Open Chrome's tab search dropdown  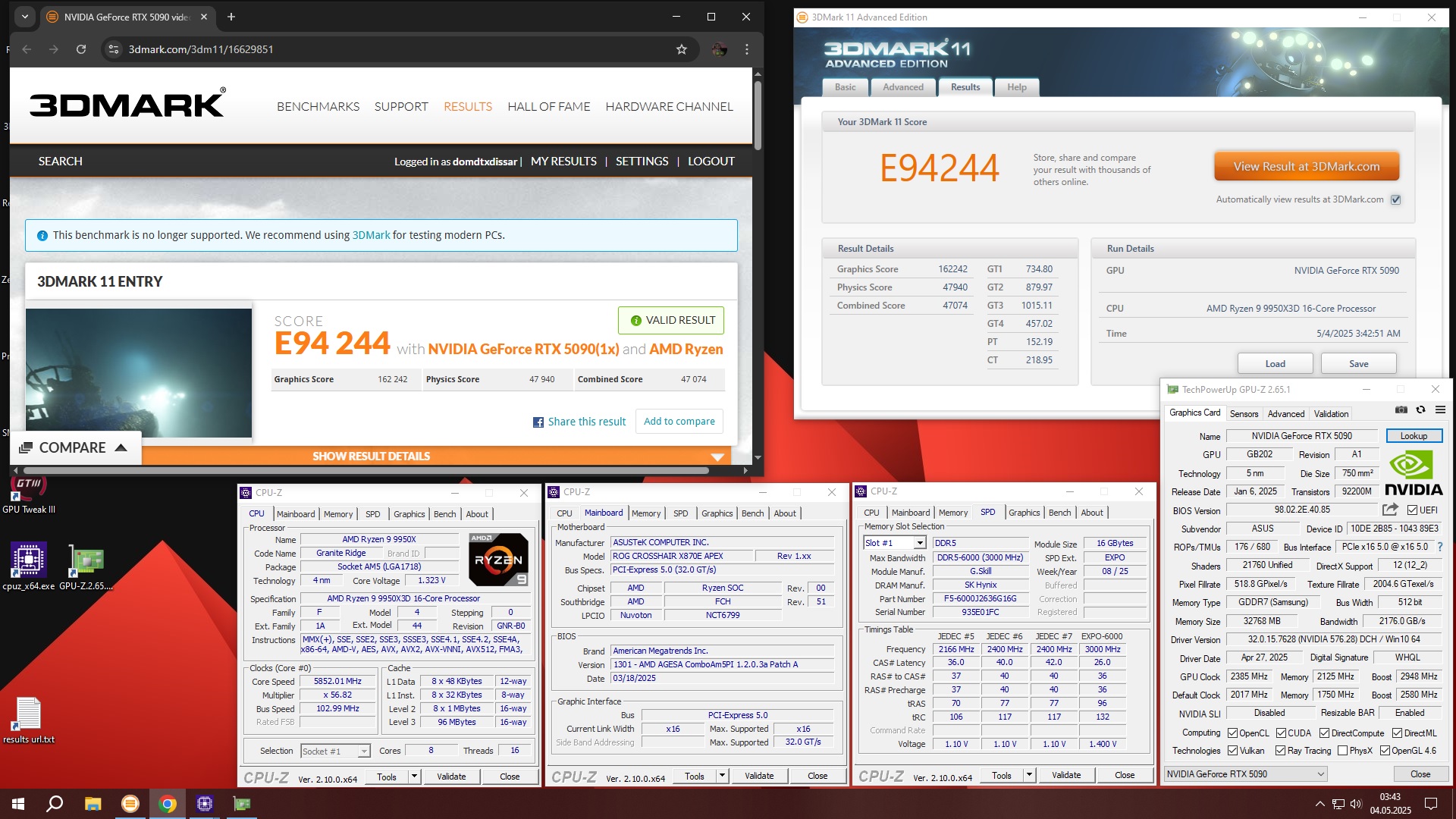(25, 17)
